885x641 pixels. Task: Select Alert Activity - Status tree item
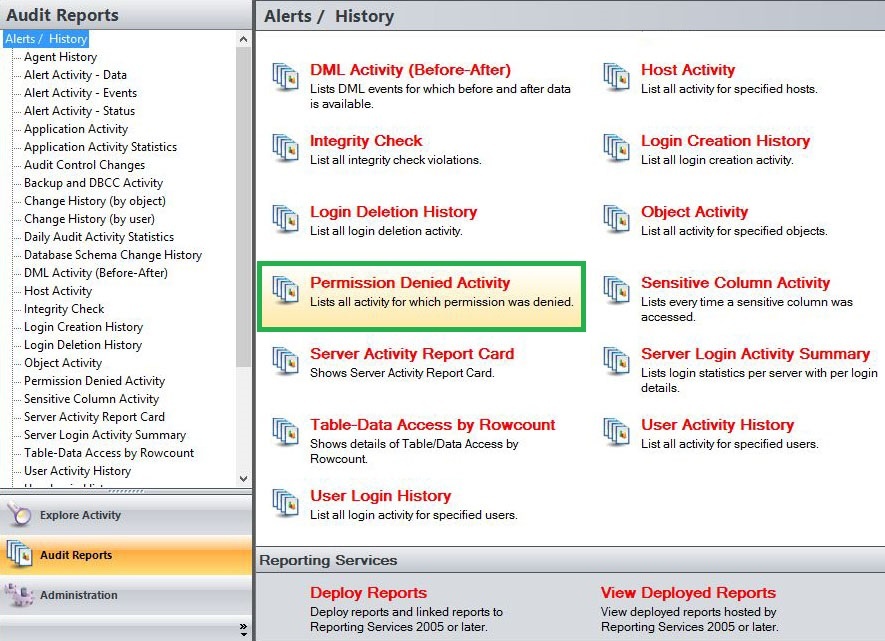click(79, 111)
